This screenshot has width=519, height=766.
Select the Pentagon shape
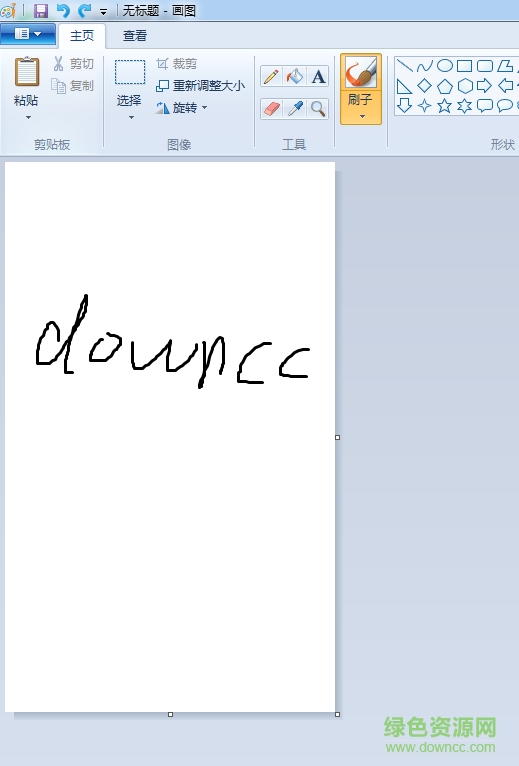pyautogui.click(x=445, y=86)
